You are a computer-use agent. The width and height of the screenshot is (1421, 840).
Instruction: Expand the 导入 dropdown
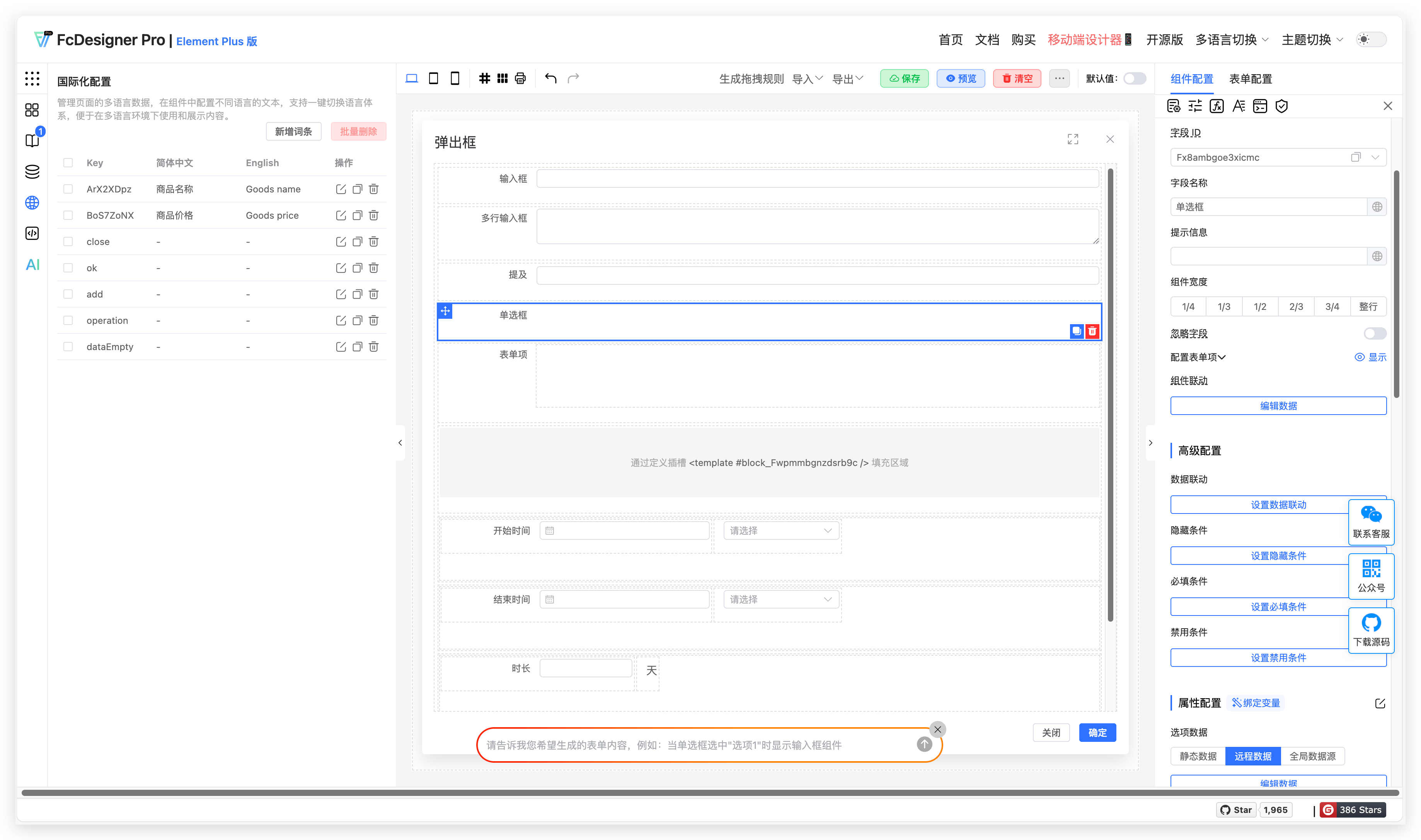(807, 79)
